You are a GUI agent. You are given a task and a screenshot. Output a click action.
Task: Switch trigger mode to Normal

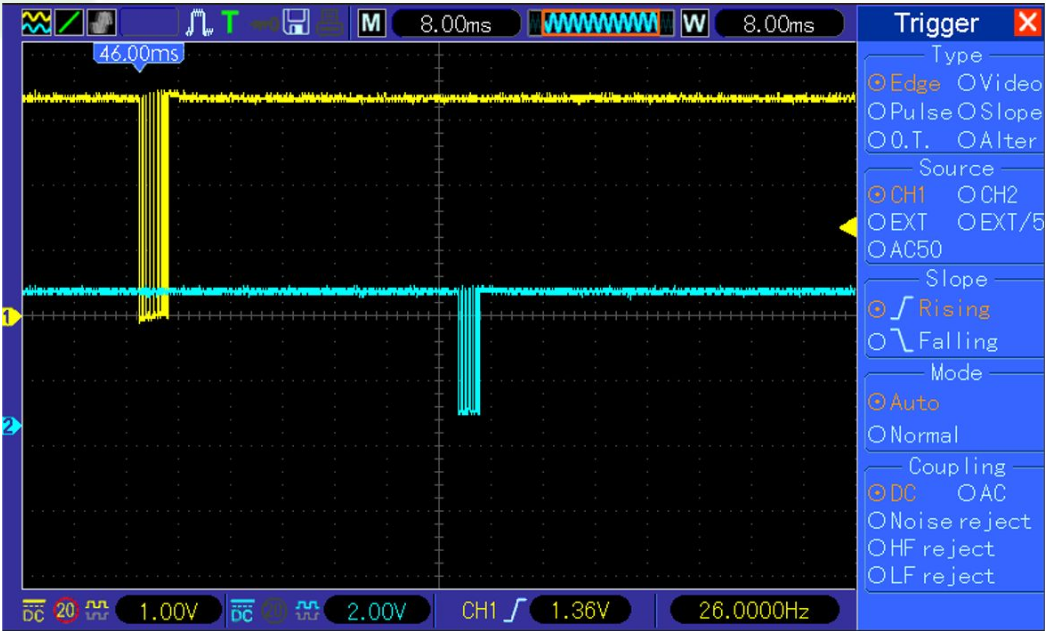914,435
